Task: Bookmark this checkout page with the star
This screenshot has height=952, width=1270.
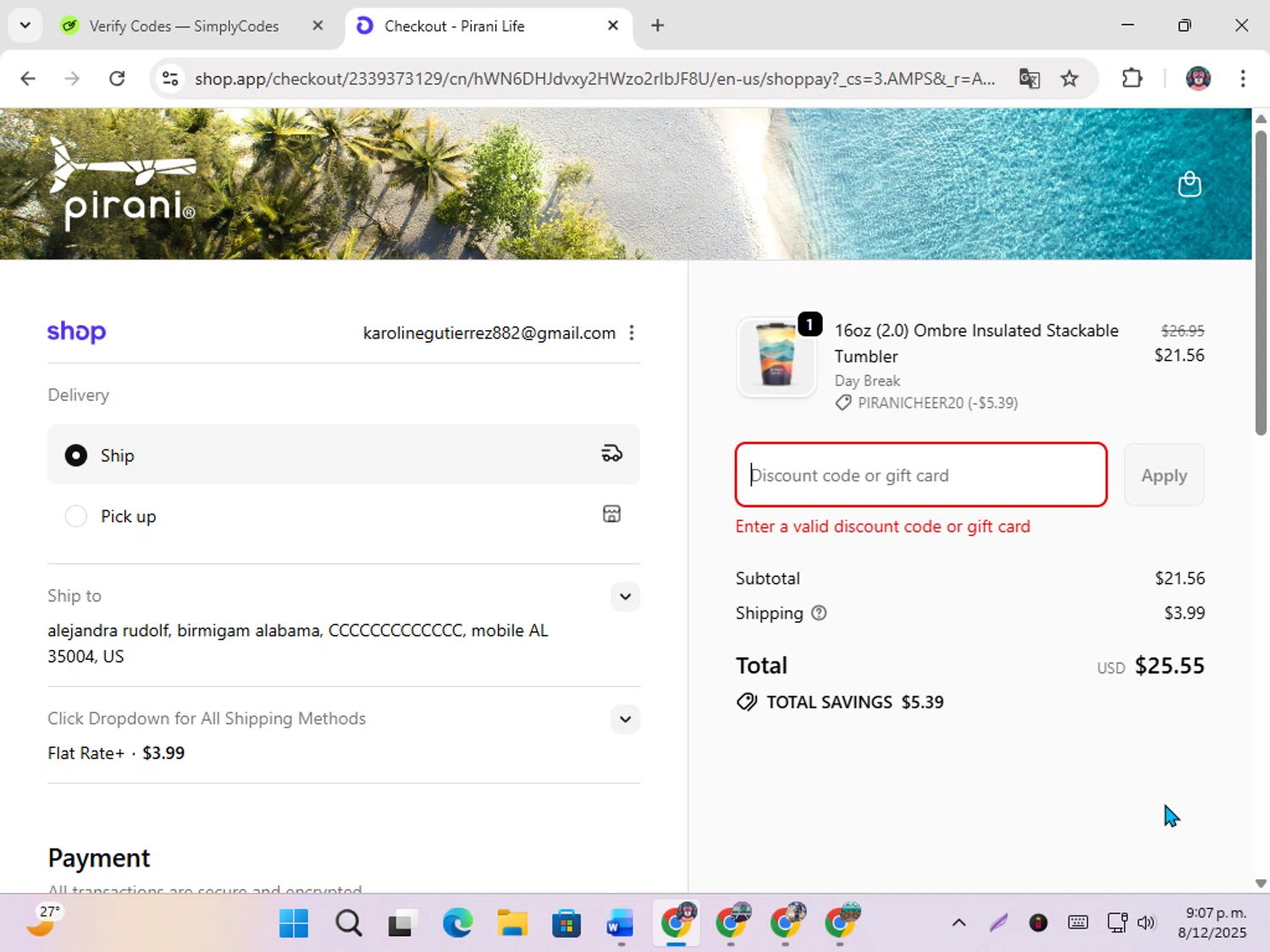Action: pyautogui.click(x=1069, y=79)
